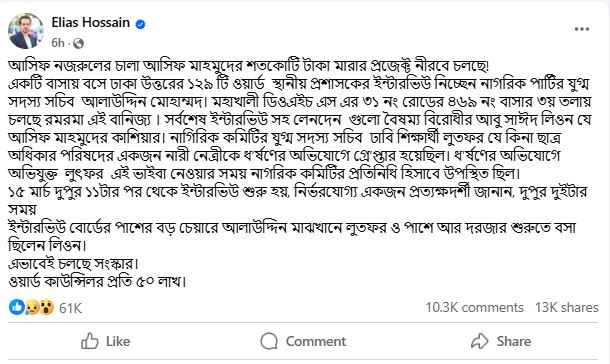Click the blue thumbs-up reaction emoji

tap(16, 307)
